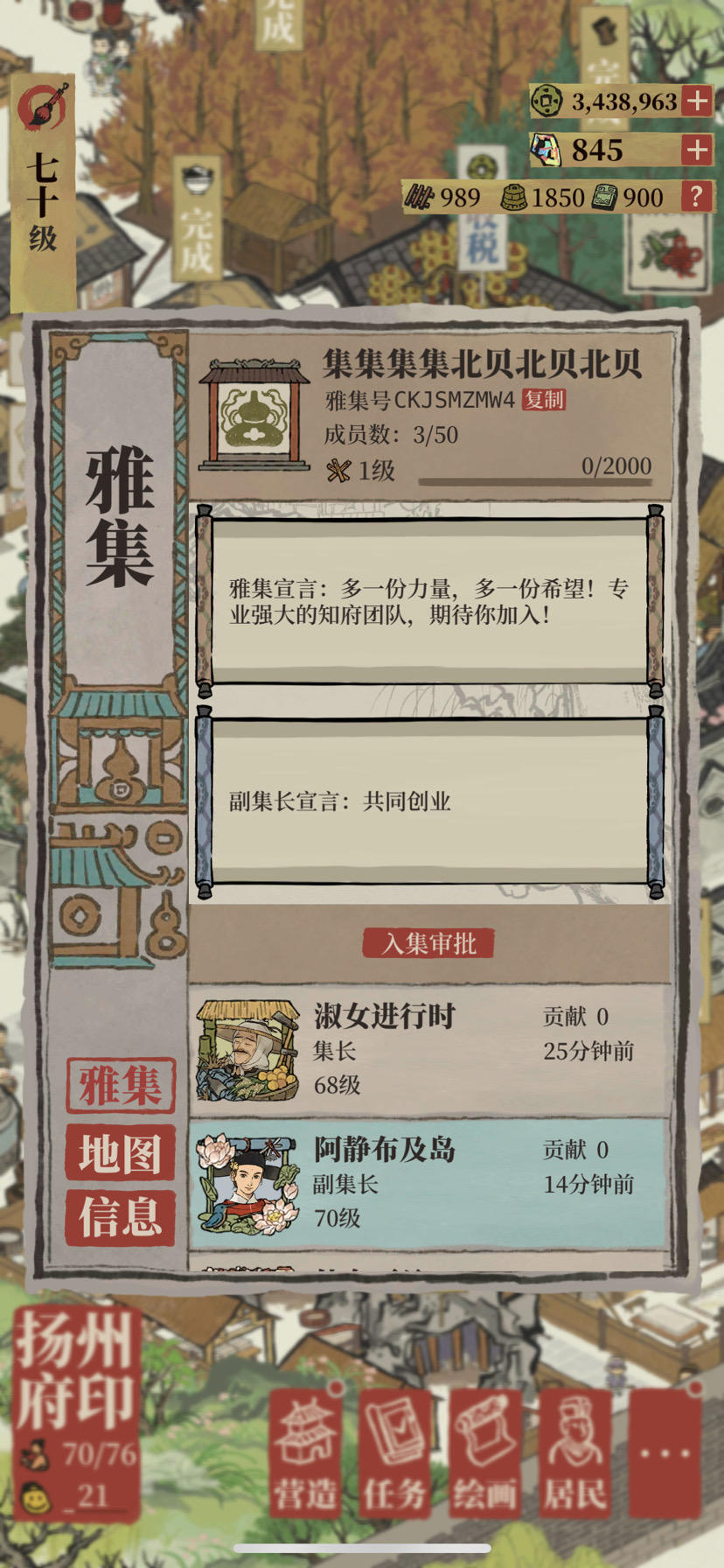Switch to the 地图 tab
Viewport: 724px width, 1568px height.
tap(121, 1152)
